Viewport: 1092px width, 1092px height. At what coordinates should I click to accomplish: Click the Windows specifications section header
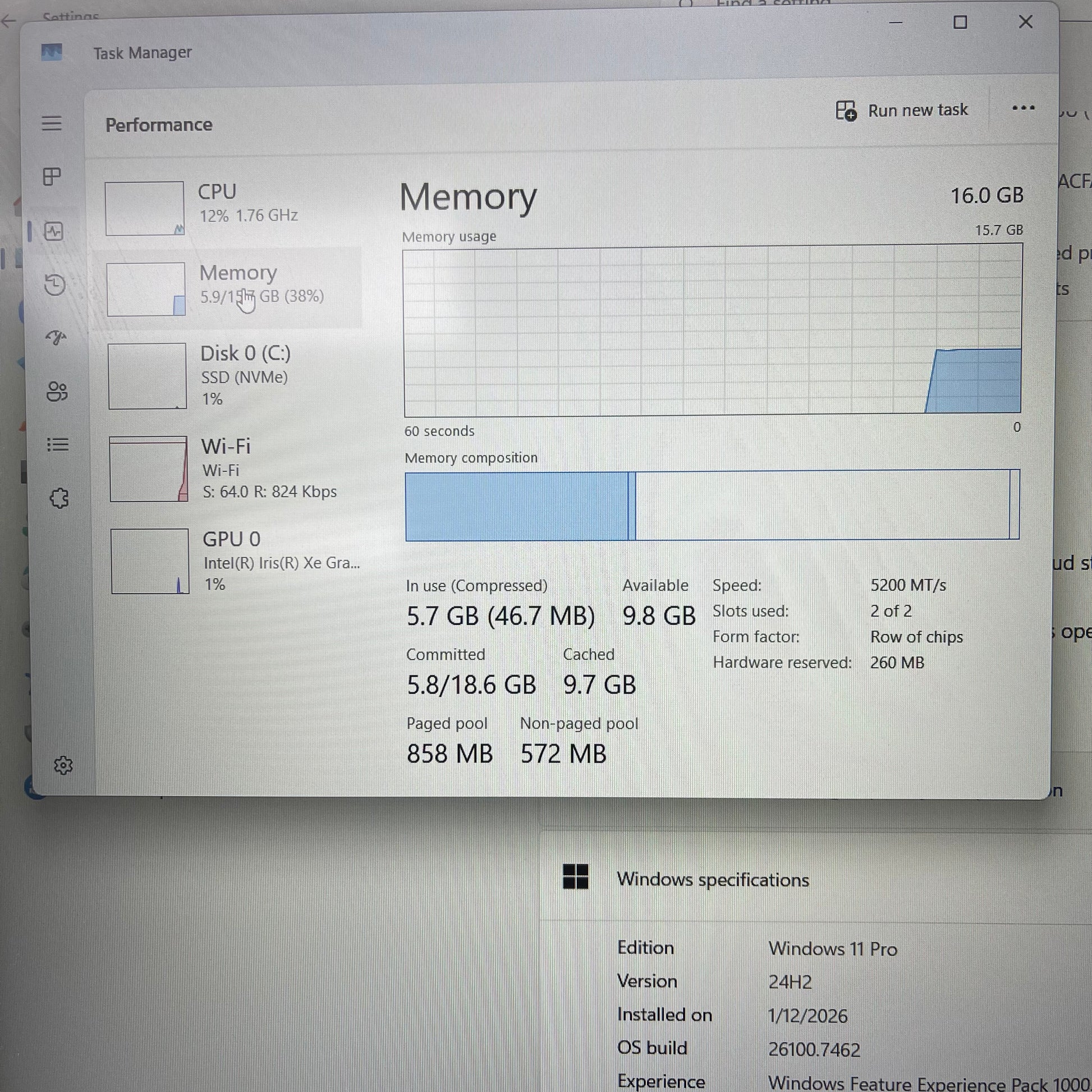pyautogui.click(x=712, y=879)
